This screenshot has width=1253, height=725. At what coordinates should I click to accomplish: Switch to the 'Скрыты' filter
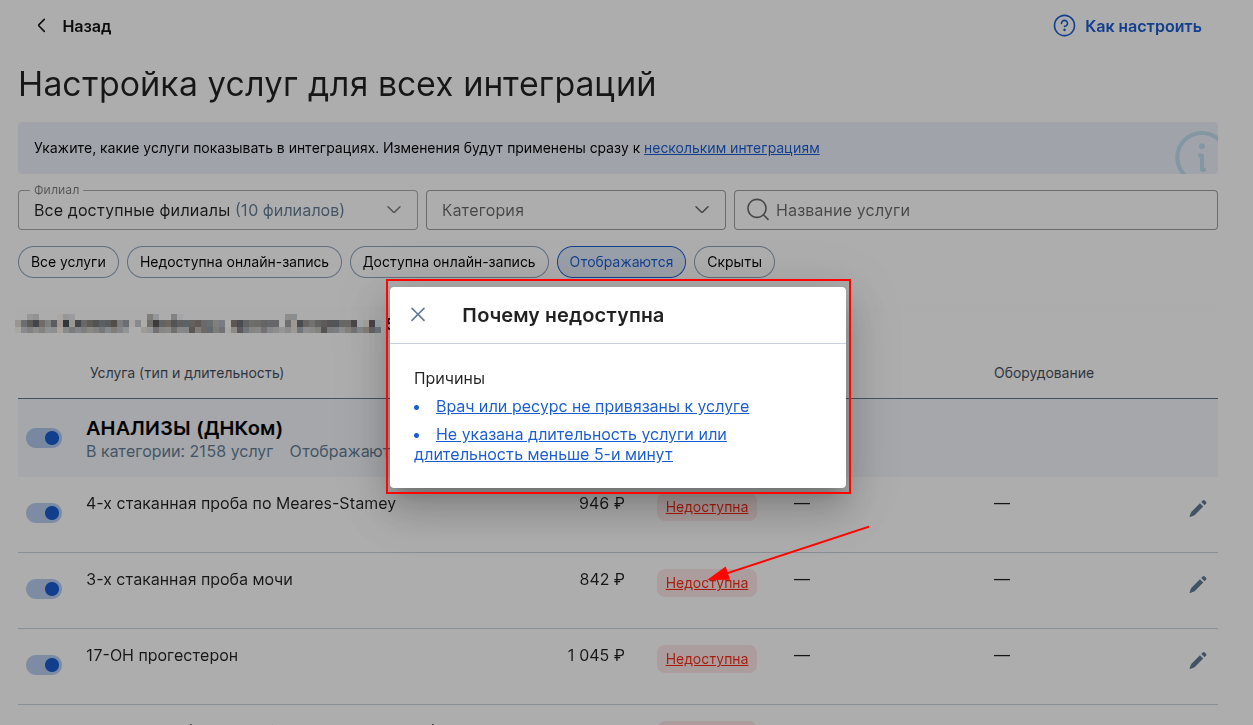pyautogui.click(x=734, y=262)
